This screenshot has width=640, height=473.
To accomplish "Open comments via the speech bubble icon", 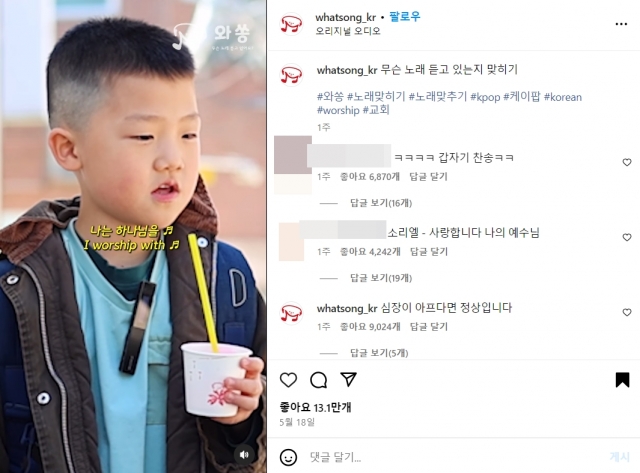I will point(318,380).
